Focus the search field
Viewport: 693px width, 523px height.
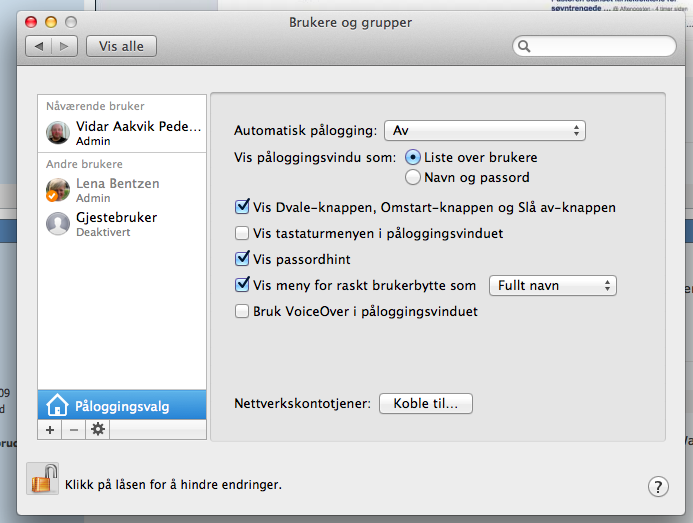[x=594, y=46]
